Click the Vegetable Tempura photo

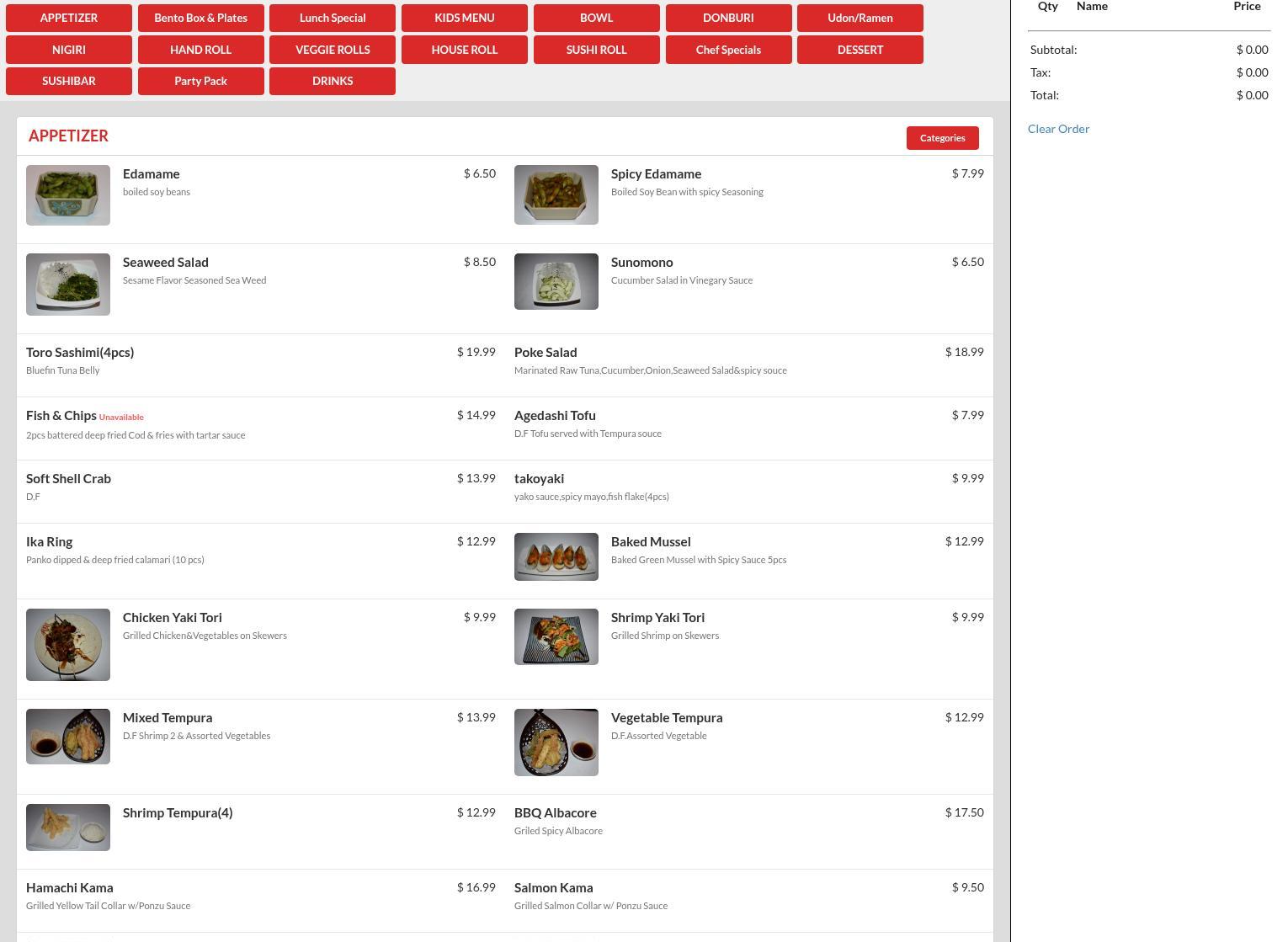[556, 742]
